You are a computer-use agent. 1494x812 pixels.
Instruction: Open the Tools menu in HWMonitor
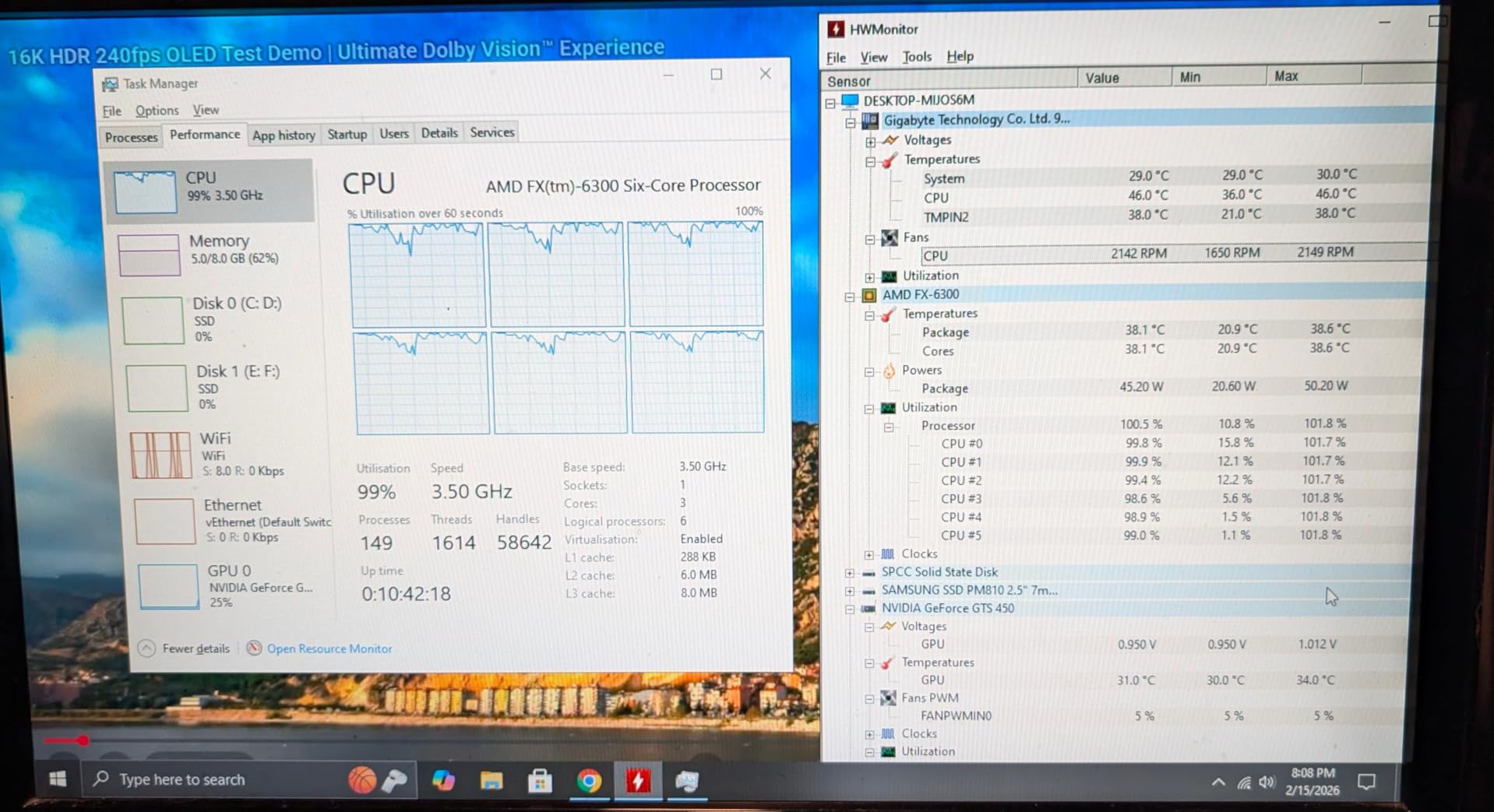coord(917,57)
